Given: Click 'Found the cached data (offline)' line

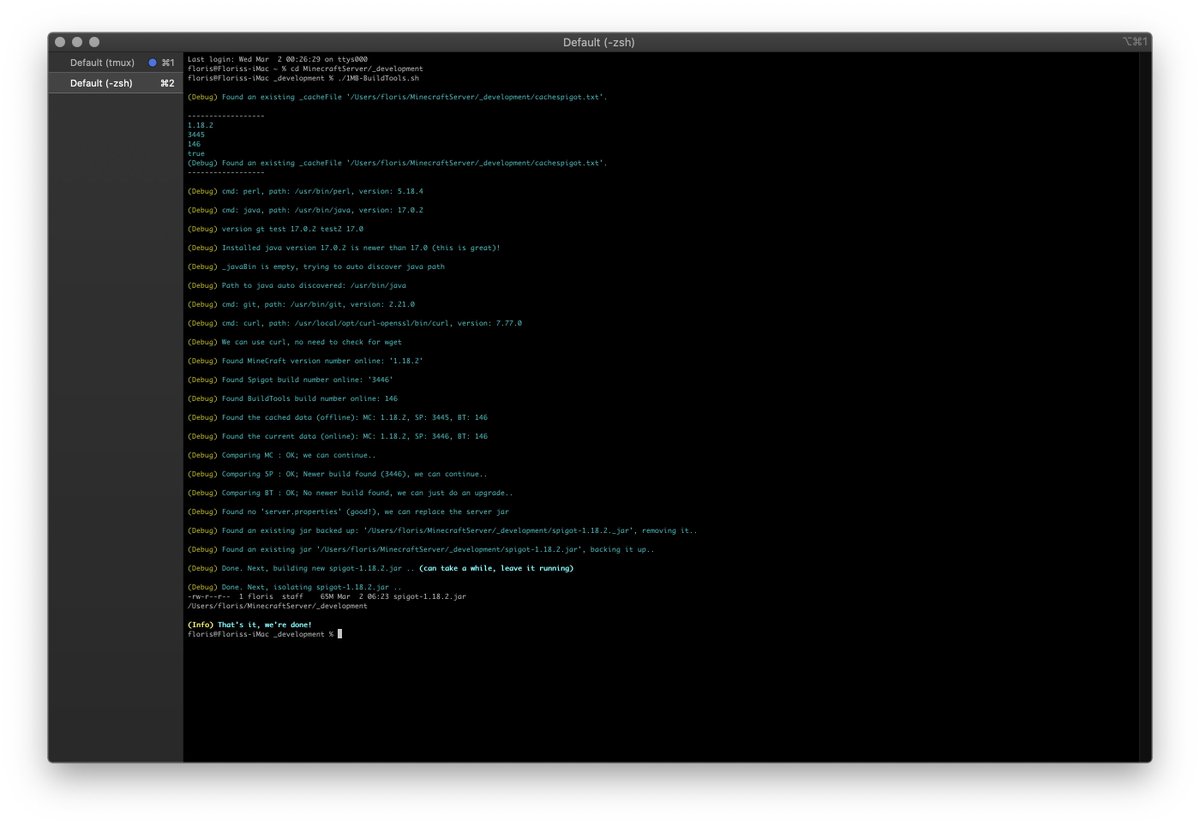Looking at the screenshot, I should pos(337,417).
